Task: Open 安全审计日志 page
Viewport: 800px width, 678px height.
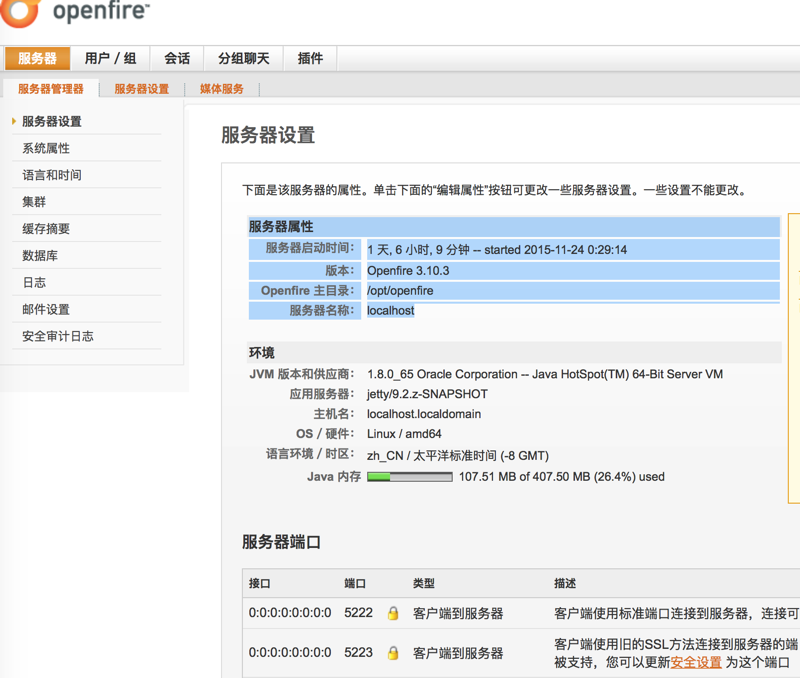Action: pyautogui.click(x=58, y=337)
